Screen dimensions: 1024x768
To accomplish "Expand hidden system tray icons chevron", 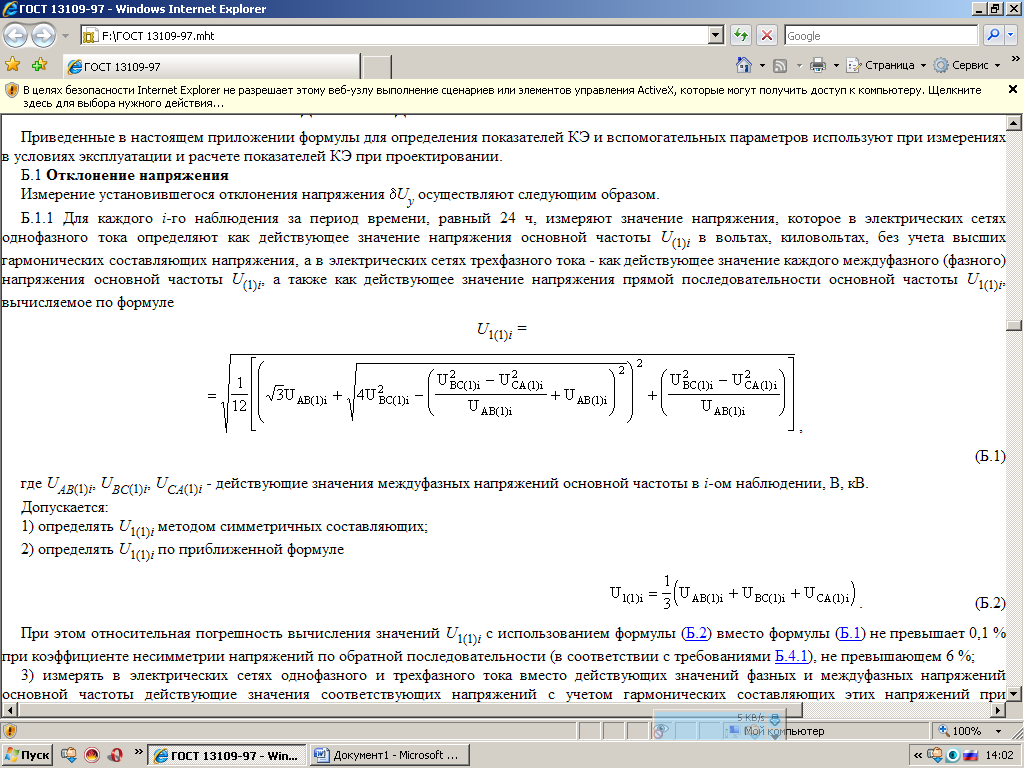I will (x=918, y=756).
